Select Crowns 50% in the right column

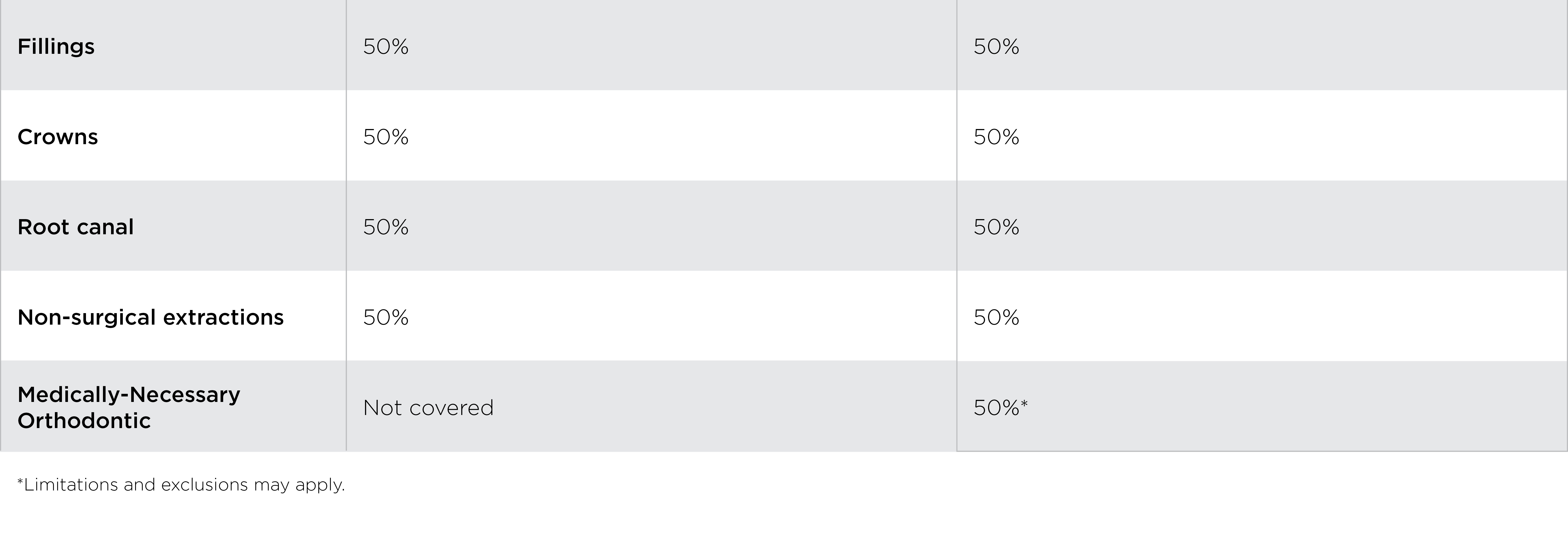point(996,137)
